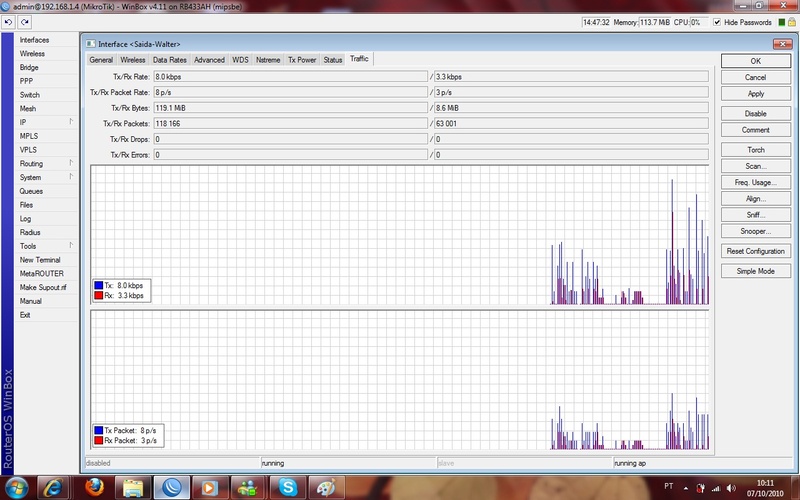
Task: Switch to the Advanced tab
Action: (x=209, y=60)
